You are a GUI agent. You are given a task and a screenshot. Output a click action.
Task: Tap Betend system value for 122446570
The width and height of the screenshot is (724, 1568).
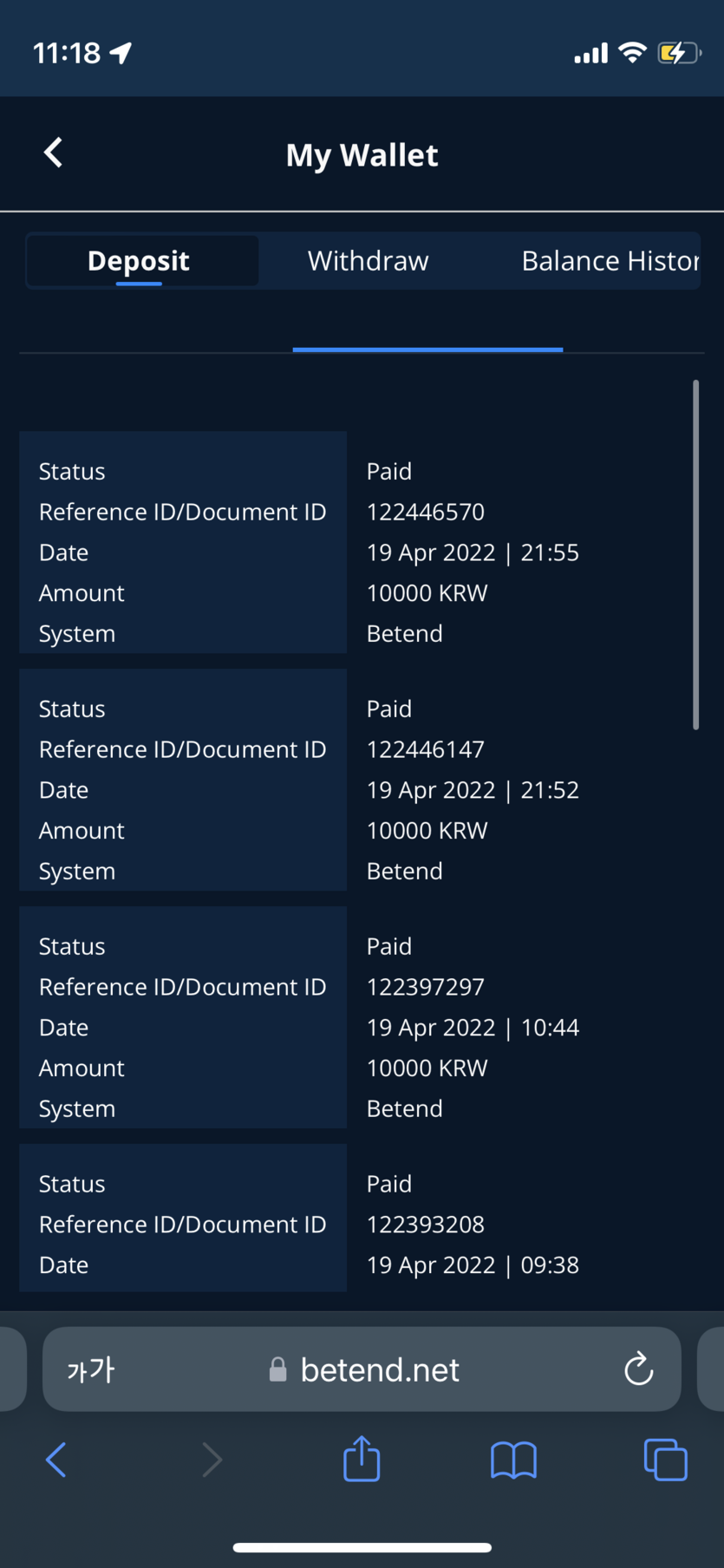click(405, 634)
